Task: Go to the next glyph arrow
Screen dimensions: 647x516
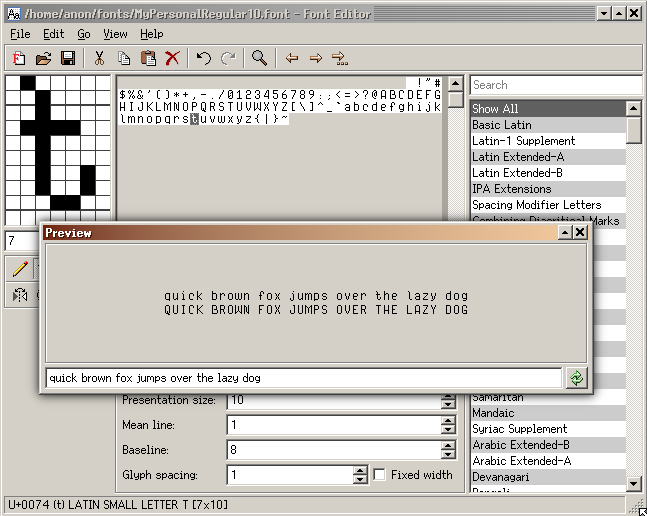Action: point(315,59)
